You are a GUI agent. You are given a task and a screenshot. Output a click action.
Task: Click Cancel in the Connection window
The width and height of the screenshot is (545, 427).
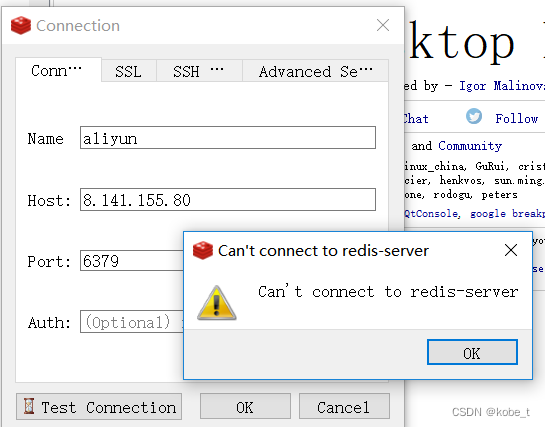click(344, 407)
